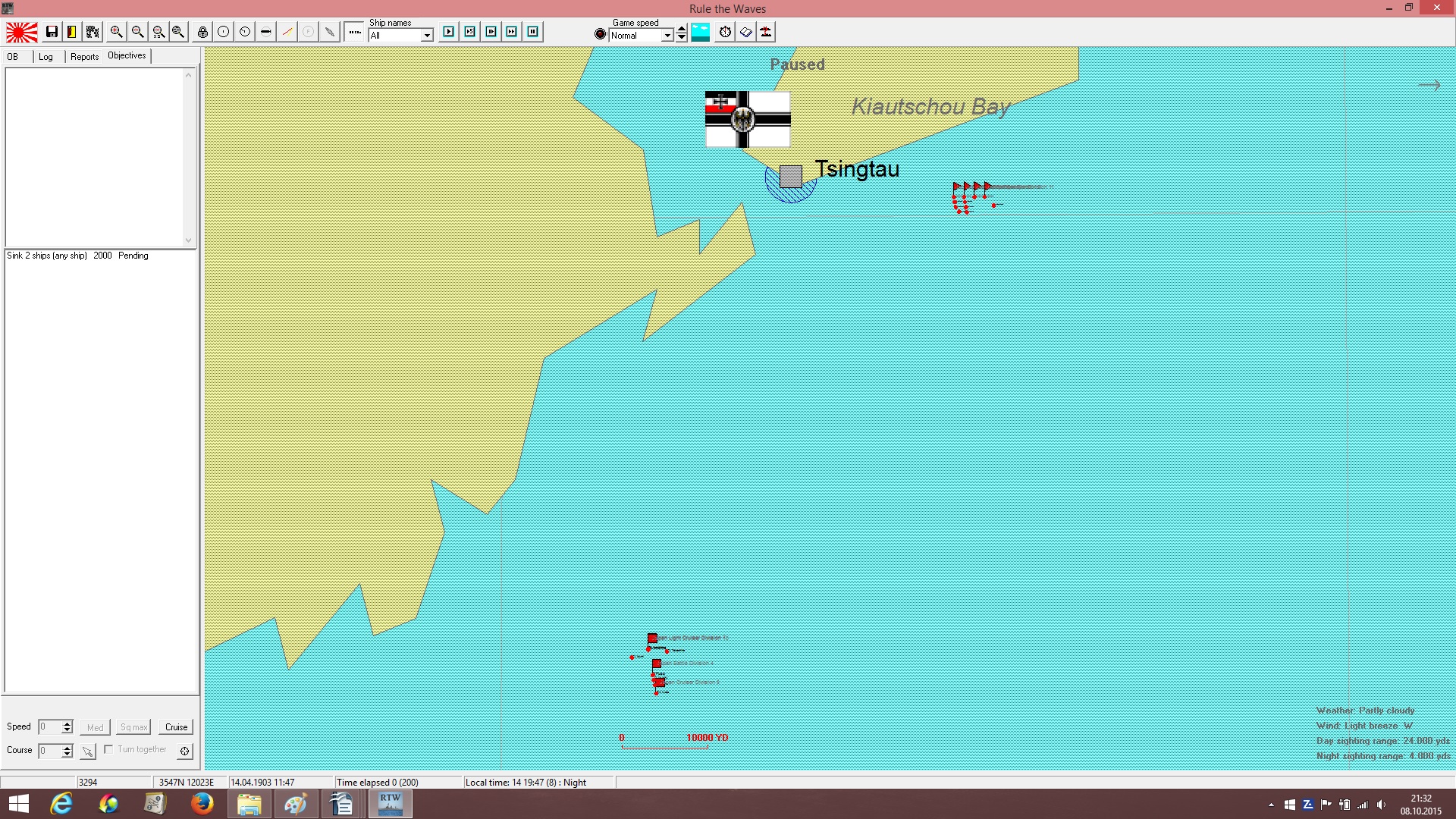Click the red ship silhouette icon
Image resolution: width=1456 pixels, height=819 pixels.
coord(767,32)
